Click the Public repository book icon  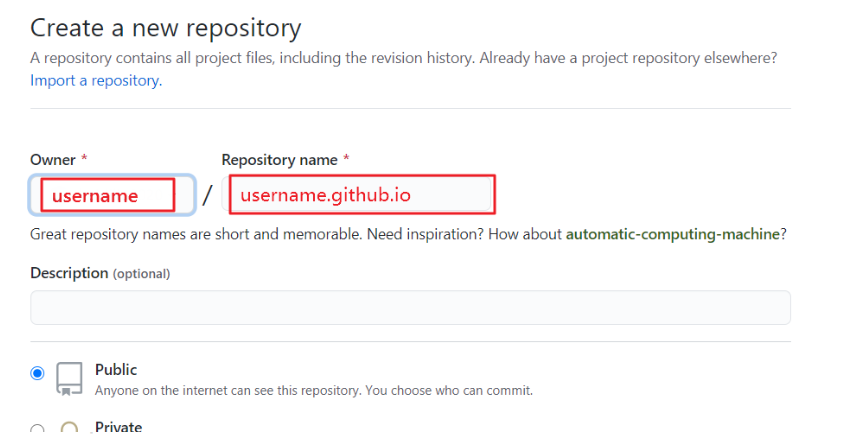coord(69,379)
